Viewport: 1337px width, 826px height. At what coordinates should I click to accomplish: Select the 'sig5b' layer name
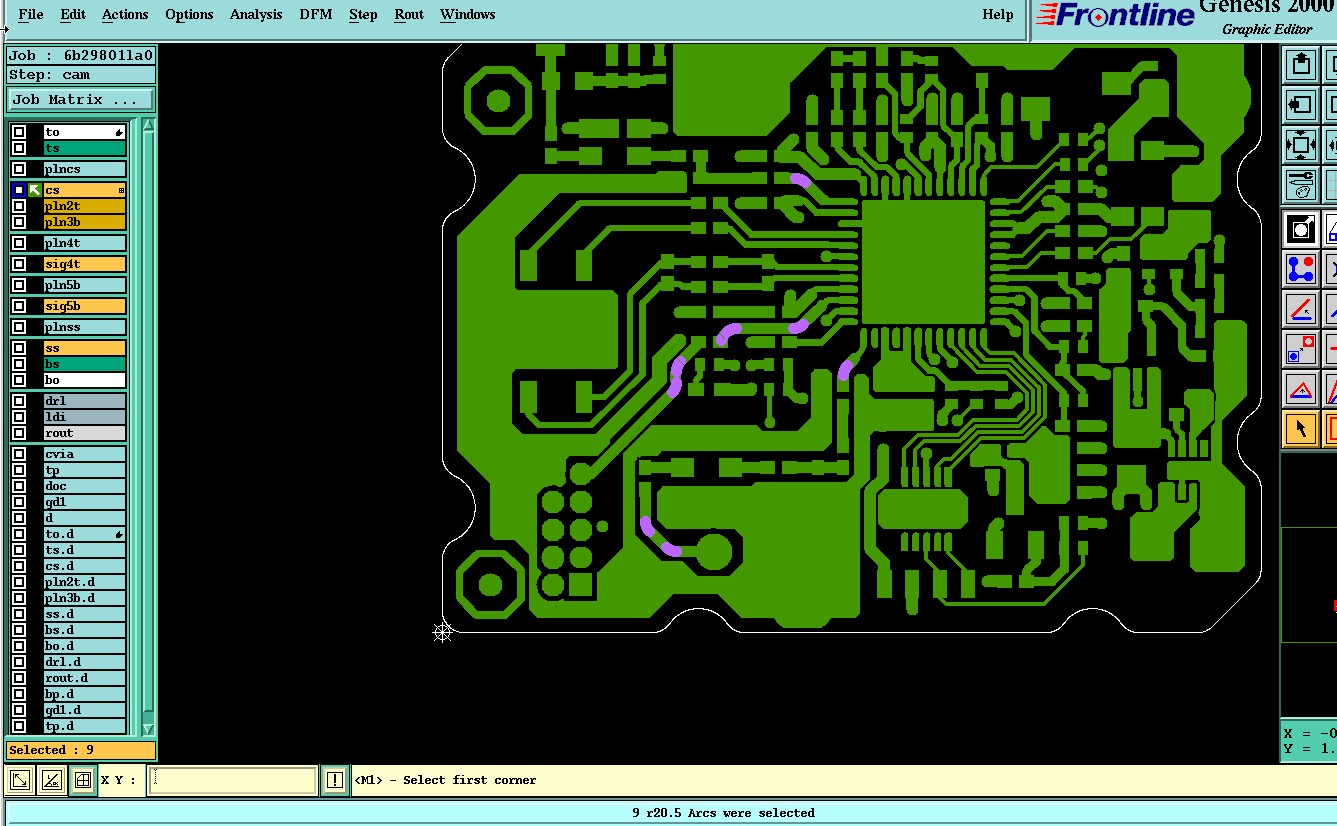coord(85,306)
